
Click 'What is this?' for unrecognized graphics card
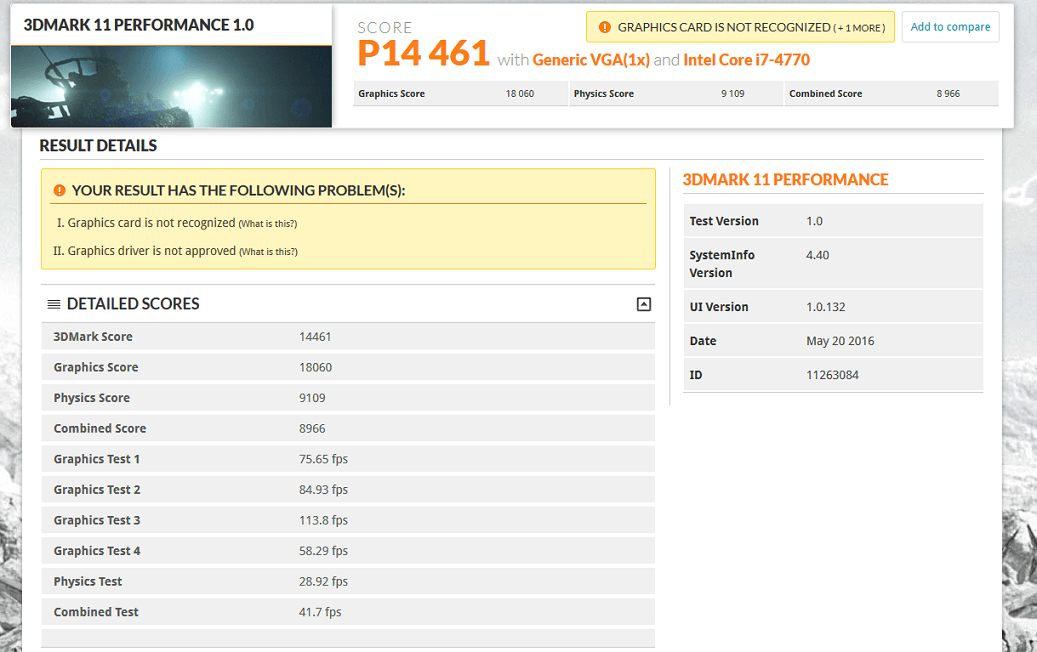point(267,224)
